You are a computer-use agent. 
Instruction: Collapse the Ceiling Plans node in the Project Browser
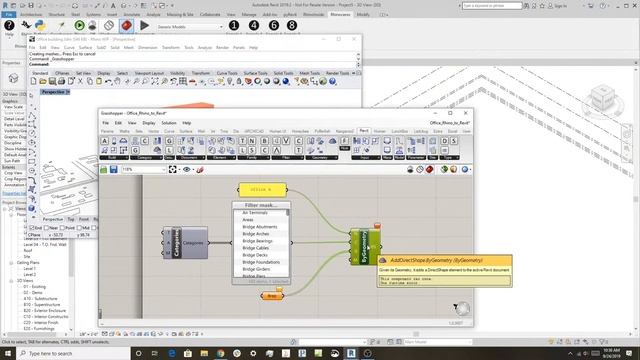coord(11,263)
